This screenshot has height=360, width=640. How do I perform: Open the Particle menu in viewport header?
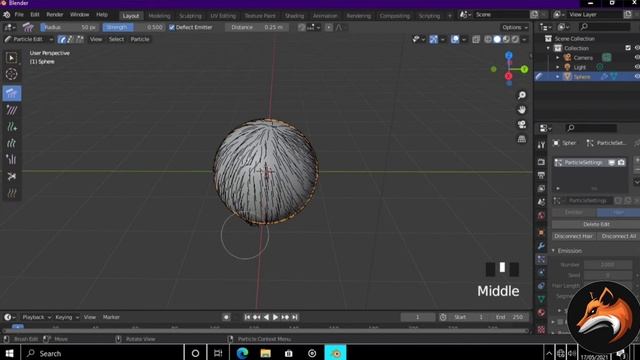(x=140, y=40)
